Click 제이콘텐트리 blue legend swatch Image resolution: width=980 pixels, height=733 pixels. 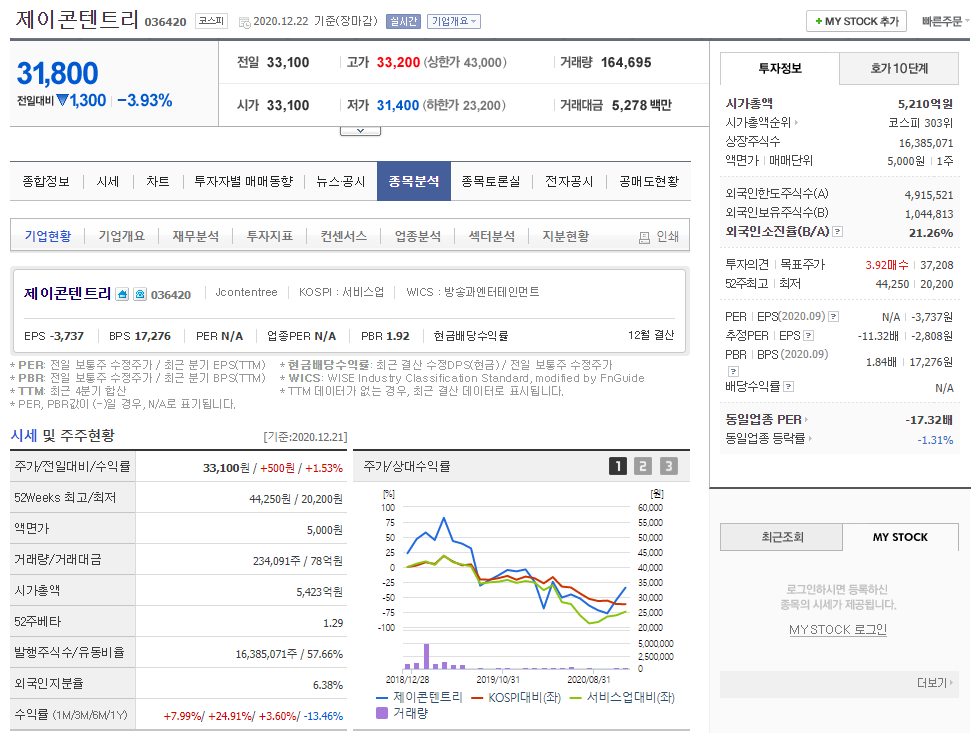click(x=382, y=698)
